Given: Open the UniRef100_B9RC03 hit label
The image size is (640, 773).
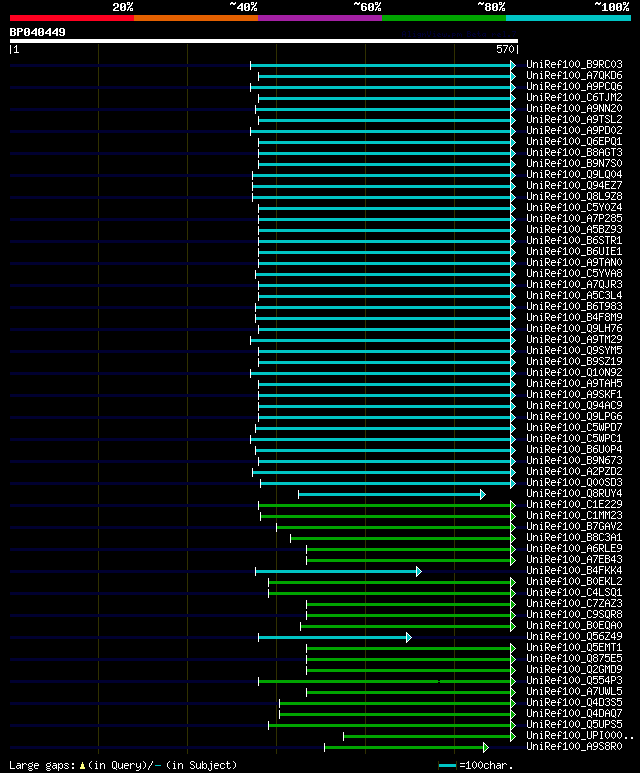Looking at the screenshot, I should point(574,65).
